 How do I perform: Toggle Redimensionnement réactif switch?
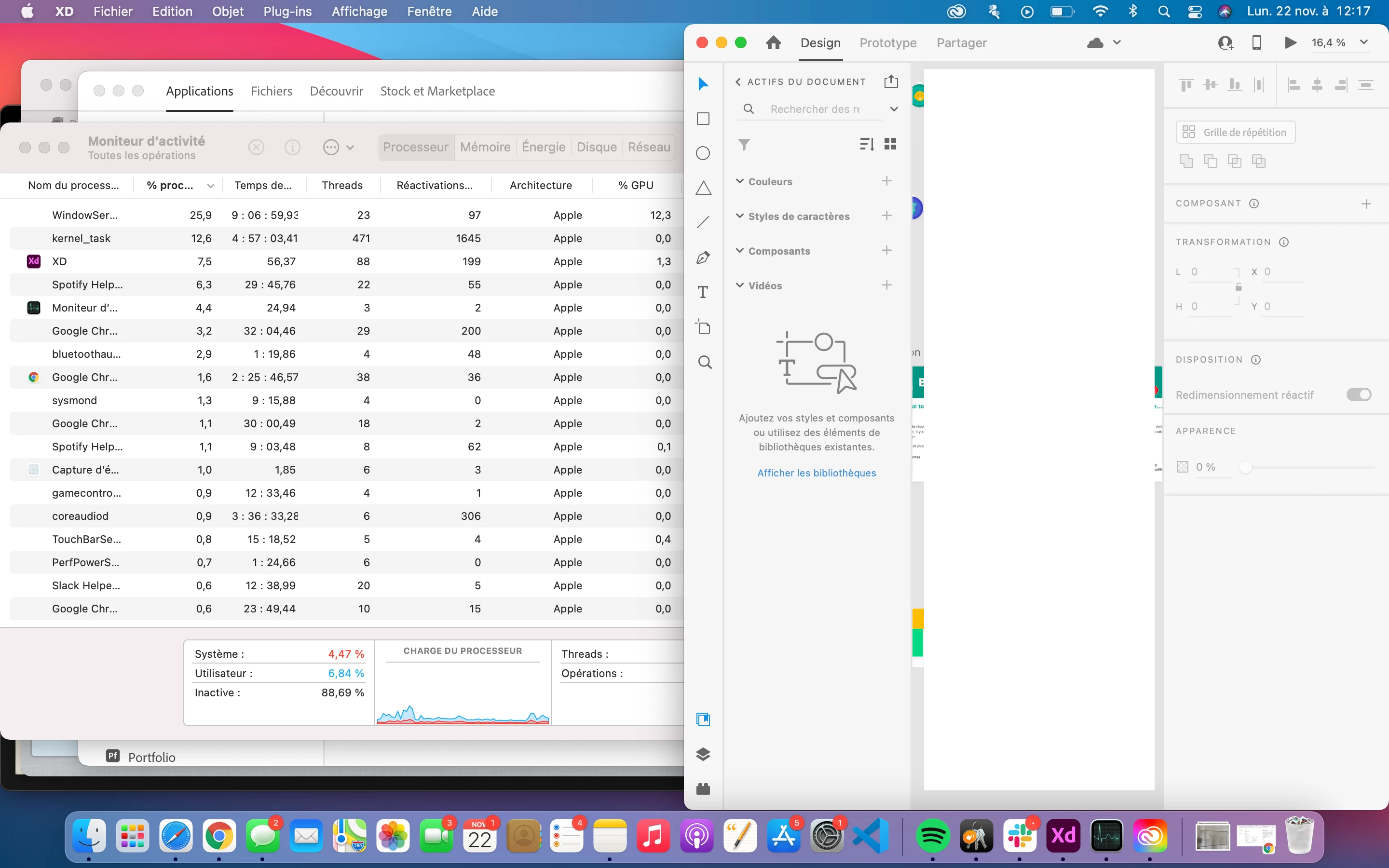coord(1359,394)
